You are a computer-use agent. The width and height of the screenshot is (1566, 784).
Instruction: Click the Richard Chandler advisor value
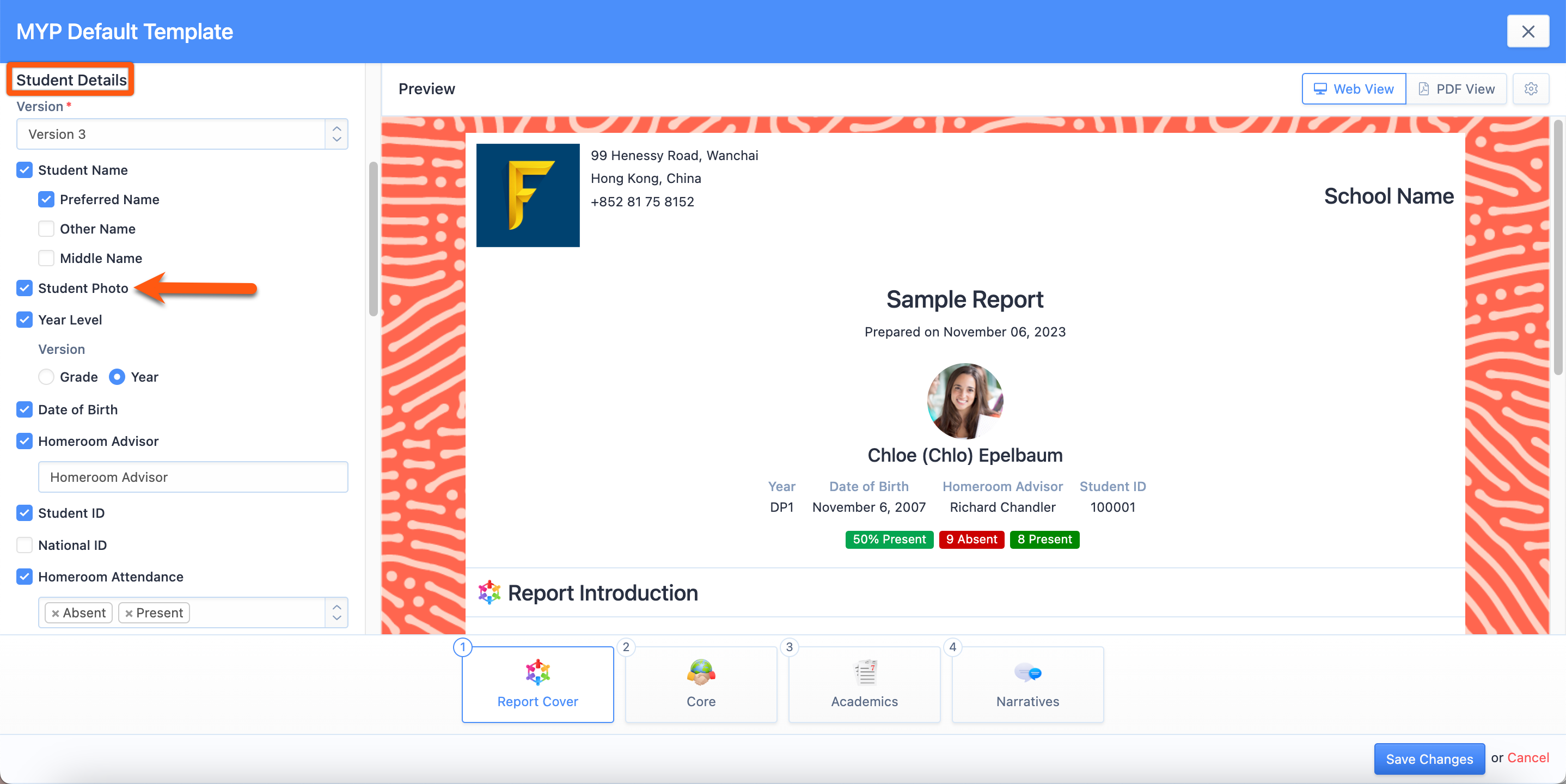coord(1002,506)
